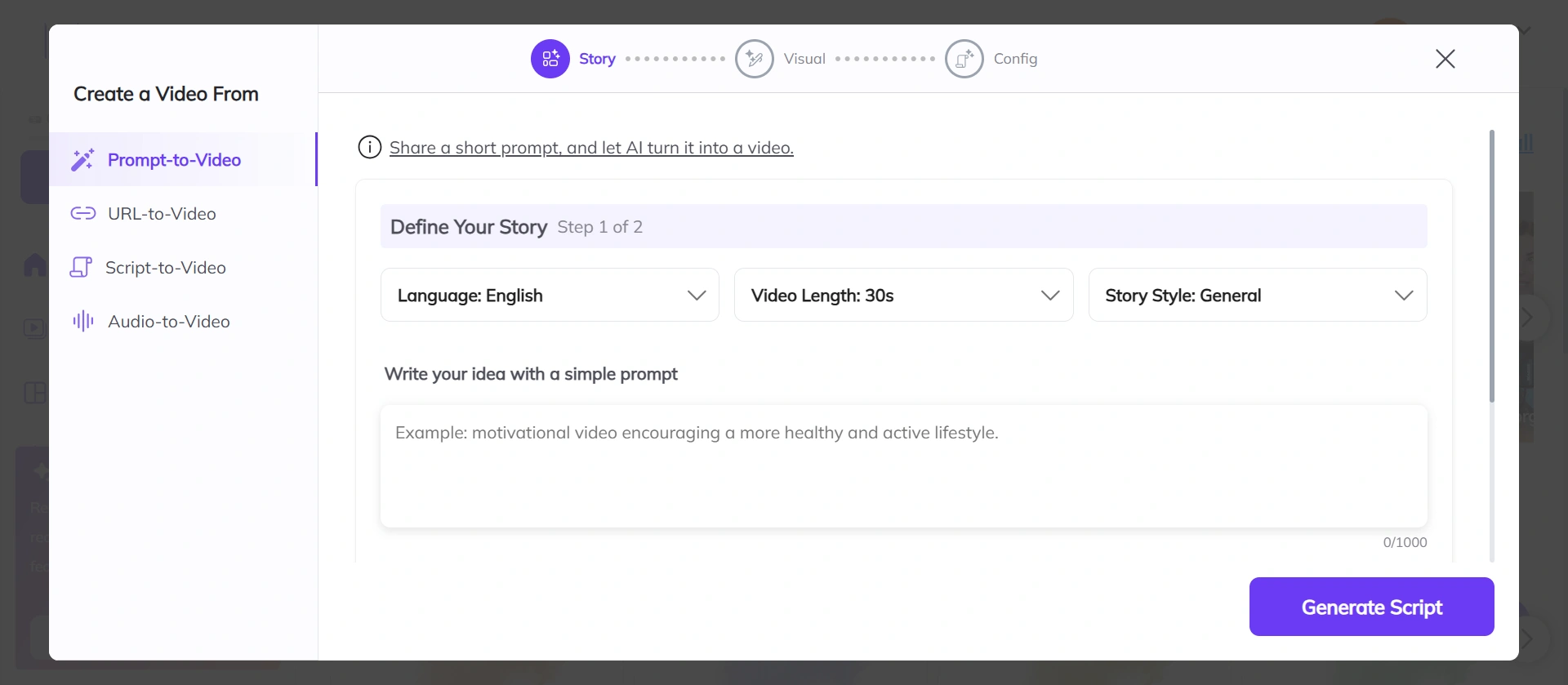Click the Script-to-Video document icon
Viewport: 1568px width, 685px height.
pyautogui.click(x=81, y=267)
